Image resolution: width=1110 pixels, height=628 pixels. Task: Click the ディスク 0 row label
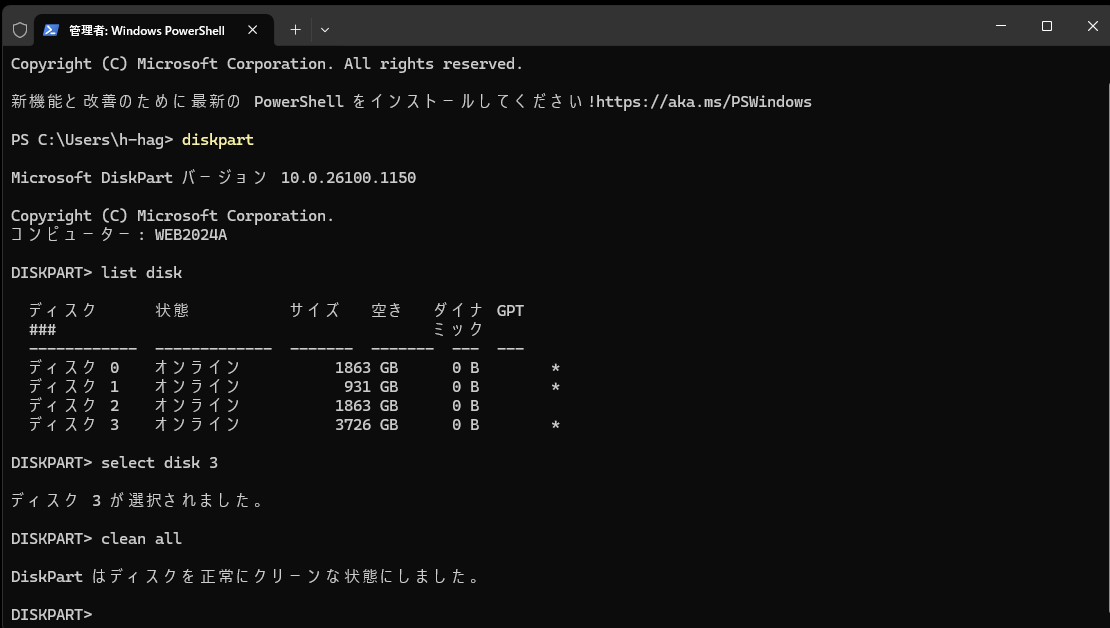coord(74,367)
